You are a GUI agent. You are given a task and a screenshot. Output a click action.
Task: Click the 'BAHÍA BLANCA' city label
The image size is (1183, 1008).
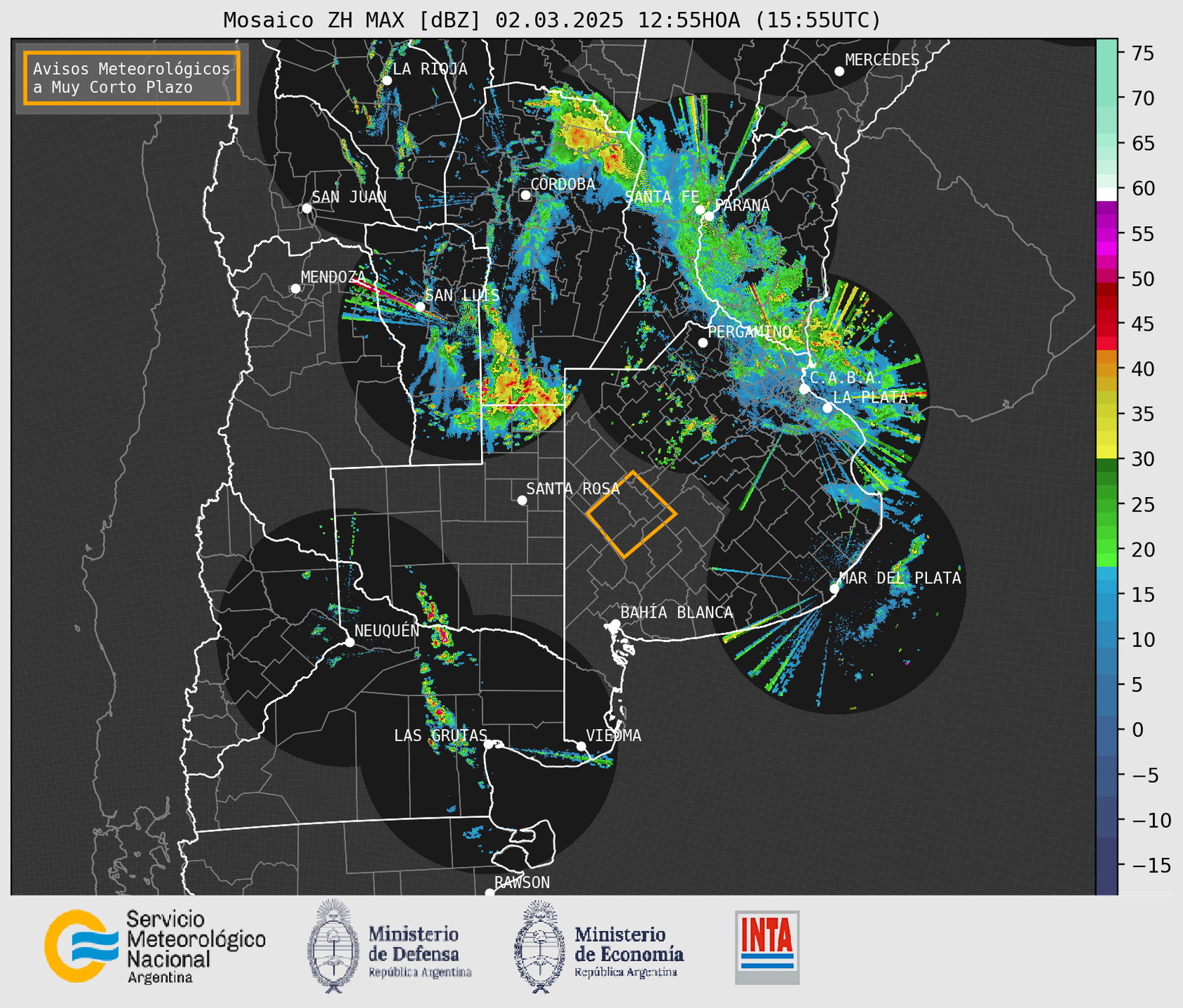pyautogui.click(x=677, y=613)
